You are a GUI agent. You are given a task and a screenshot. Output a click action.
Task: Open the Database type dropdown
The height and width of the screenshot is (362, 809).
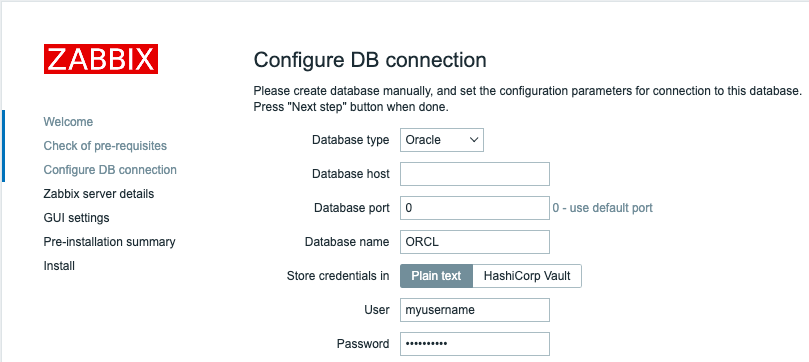coord(442,140)
